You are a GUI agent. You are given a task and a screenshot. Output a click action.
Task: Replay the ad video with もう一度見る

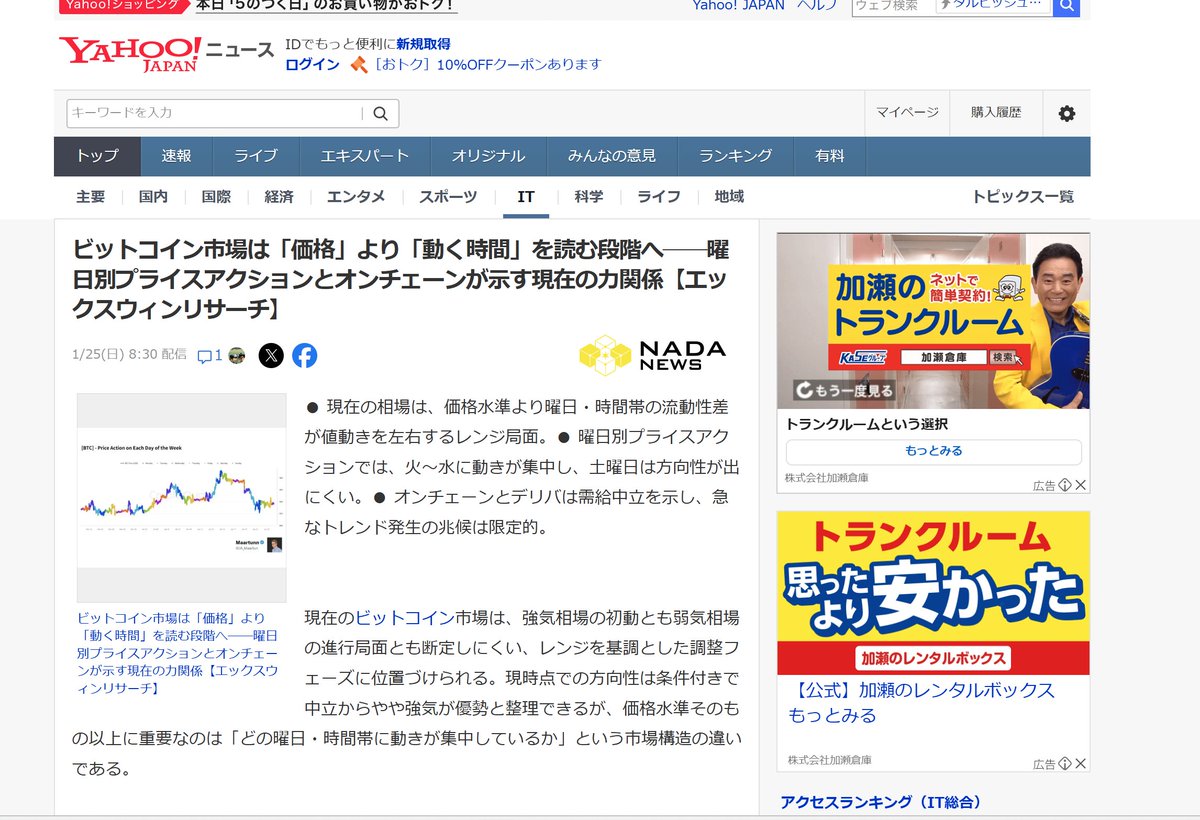844,391
